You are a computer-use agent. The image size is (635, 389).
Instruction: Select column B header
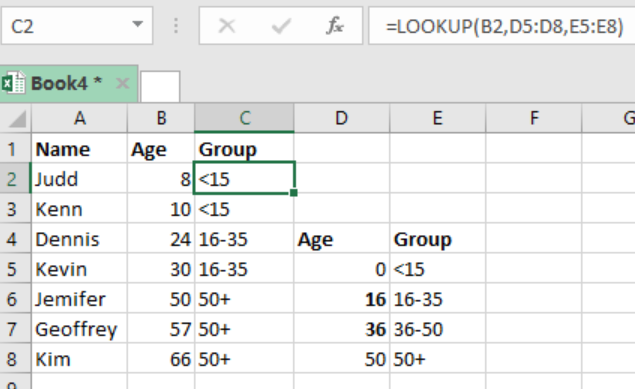[161, 118]
